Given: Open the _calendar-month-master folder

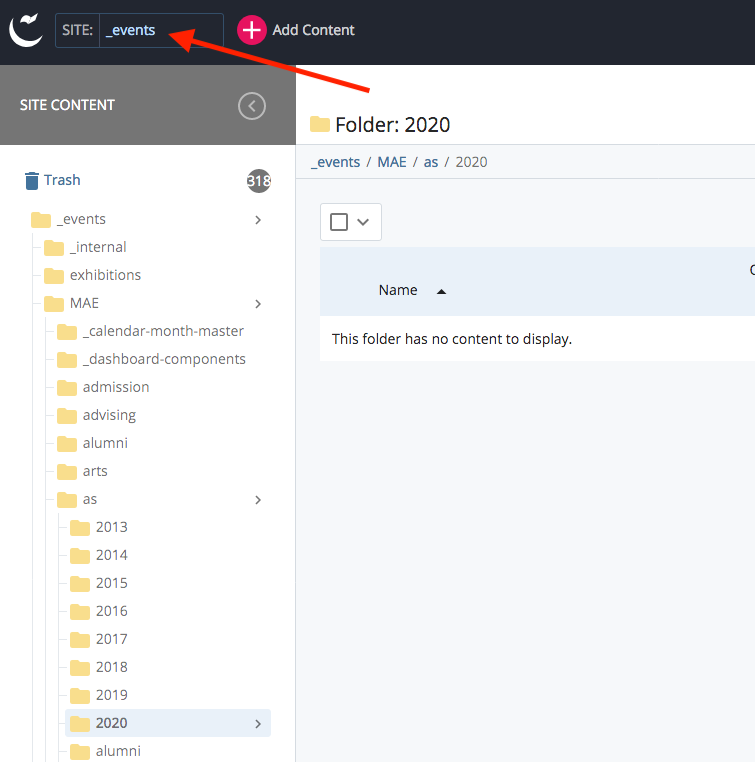Looking at the screenshot, I should (163, 331).
